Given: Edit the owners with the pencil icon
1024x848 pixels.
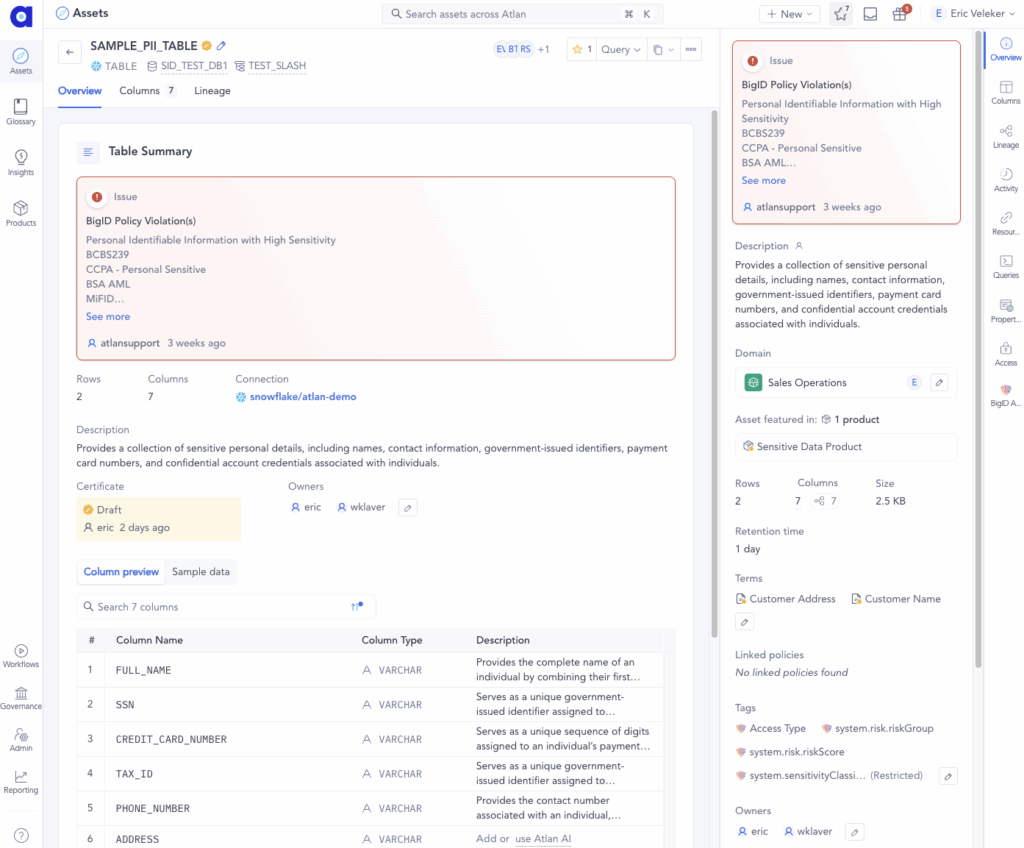Looking at the screenshot, I should [x=407, y=508].
